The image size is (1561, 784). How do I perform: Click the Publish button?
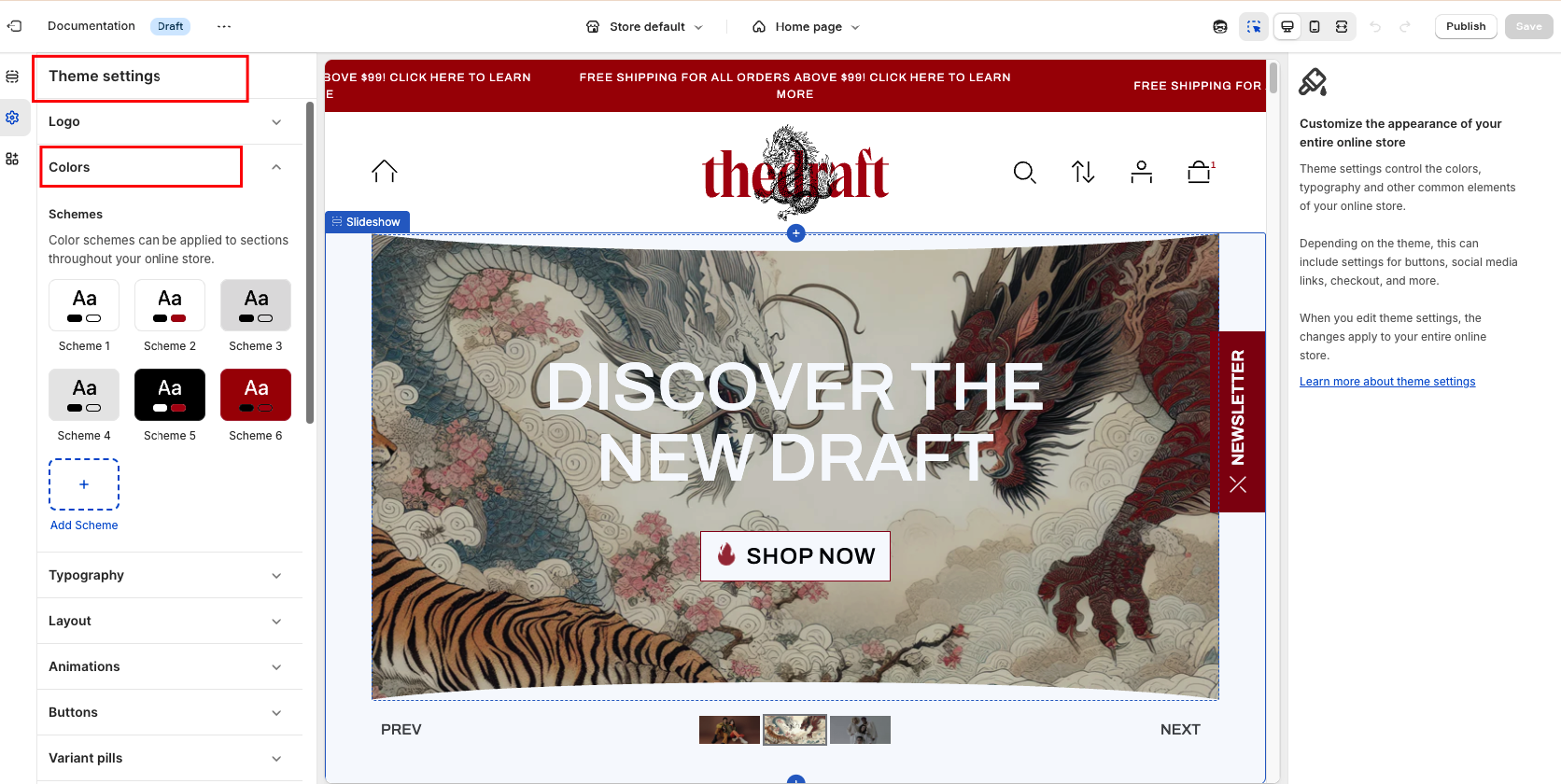pos(1466,26)
